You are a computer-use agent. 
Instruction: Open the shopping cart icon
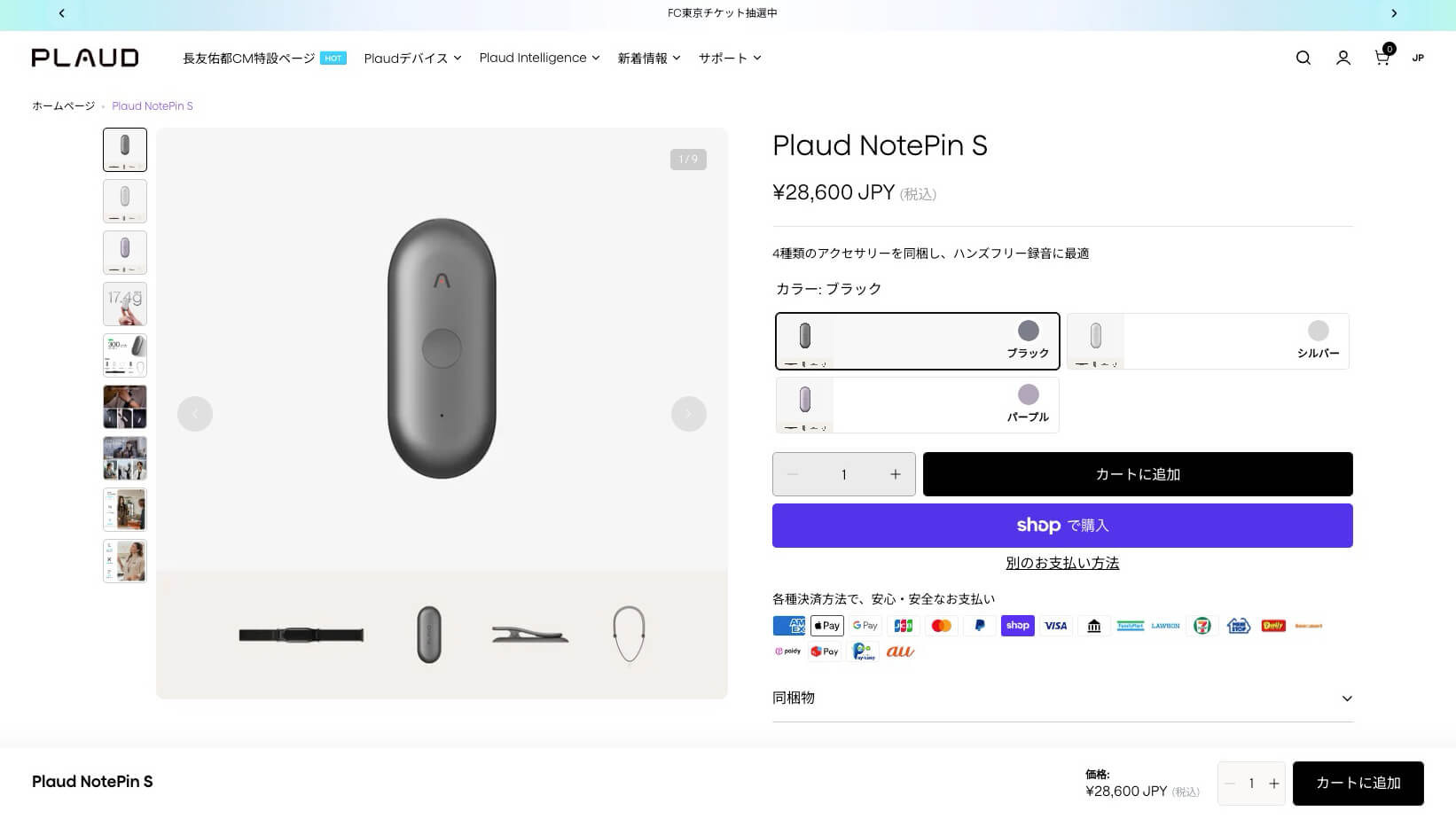[x=1382, y=58]
